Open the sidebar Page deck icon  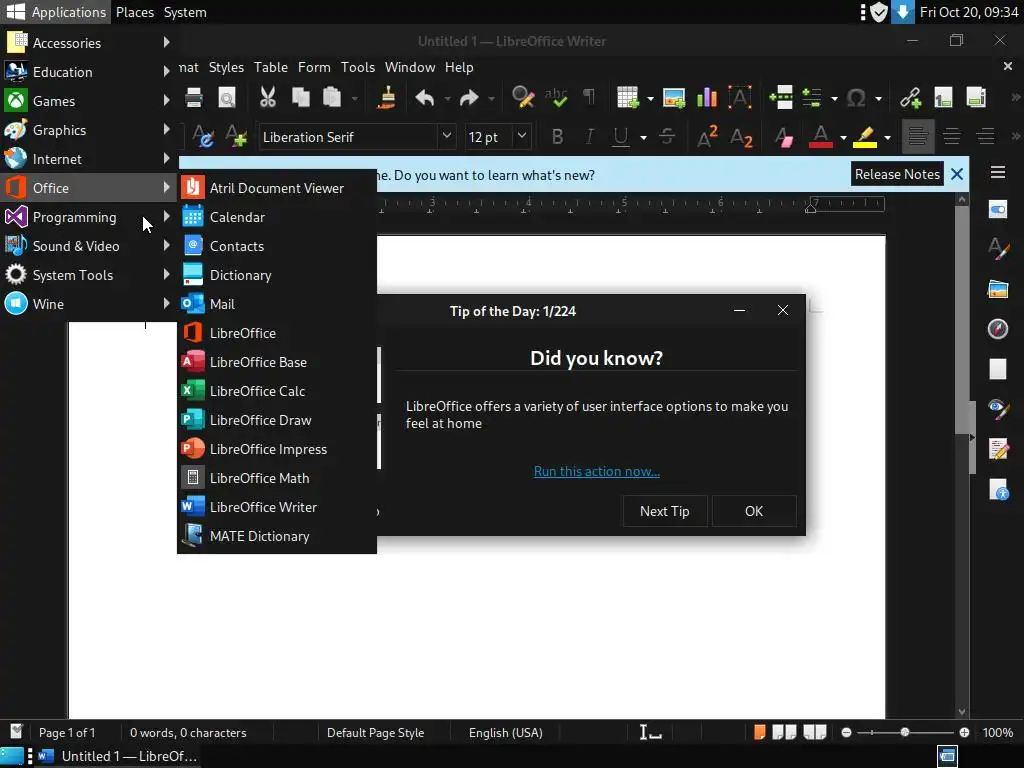pos(998,368)
